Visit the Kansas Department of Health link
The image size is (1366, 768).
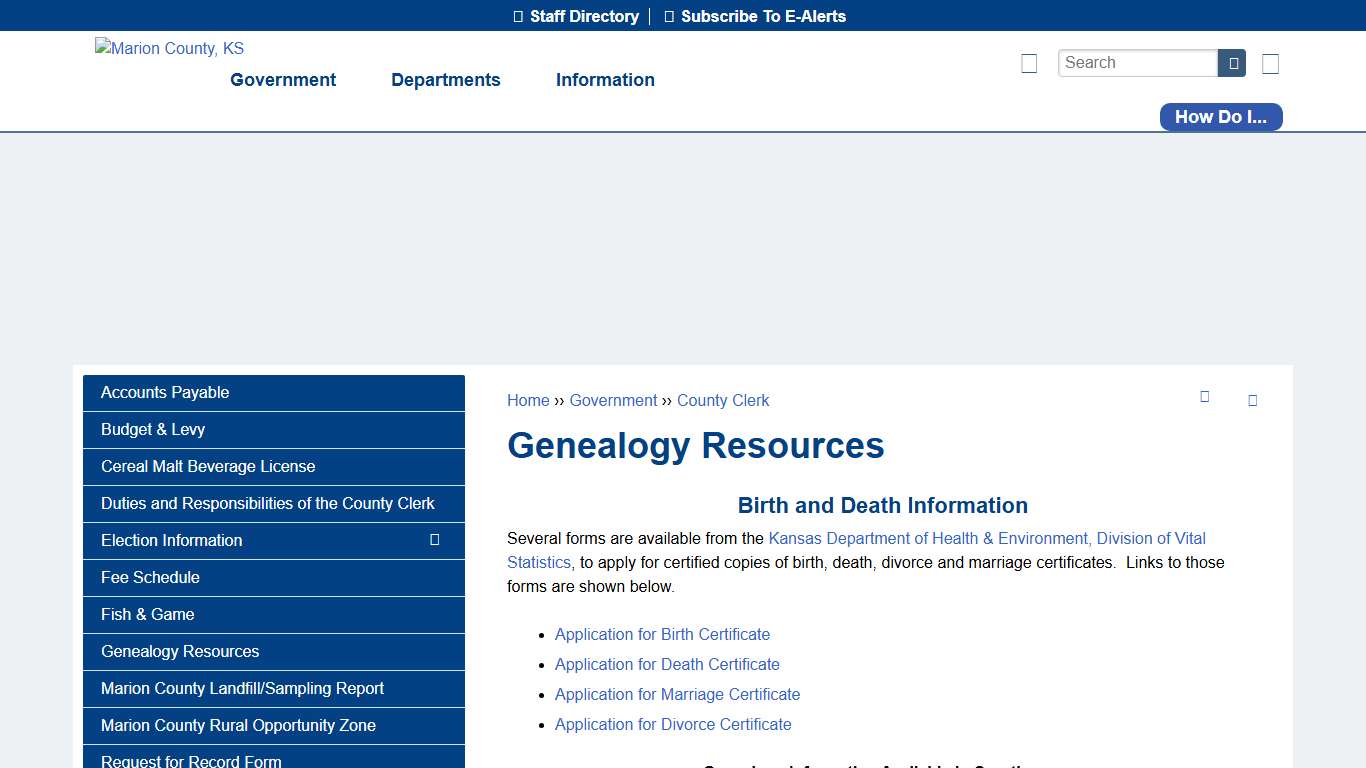(x=987, y=538)
